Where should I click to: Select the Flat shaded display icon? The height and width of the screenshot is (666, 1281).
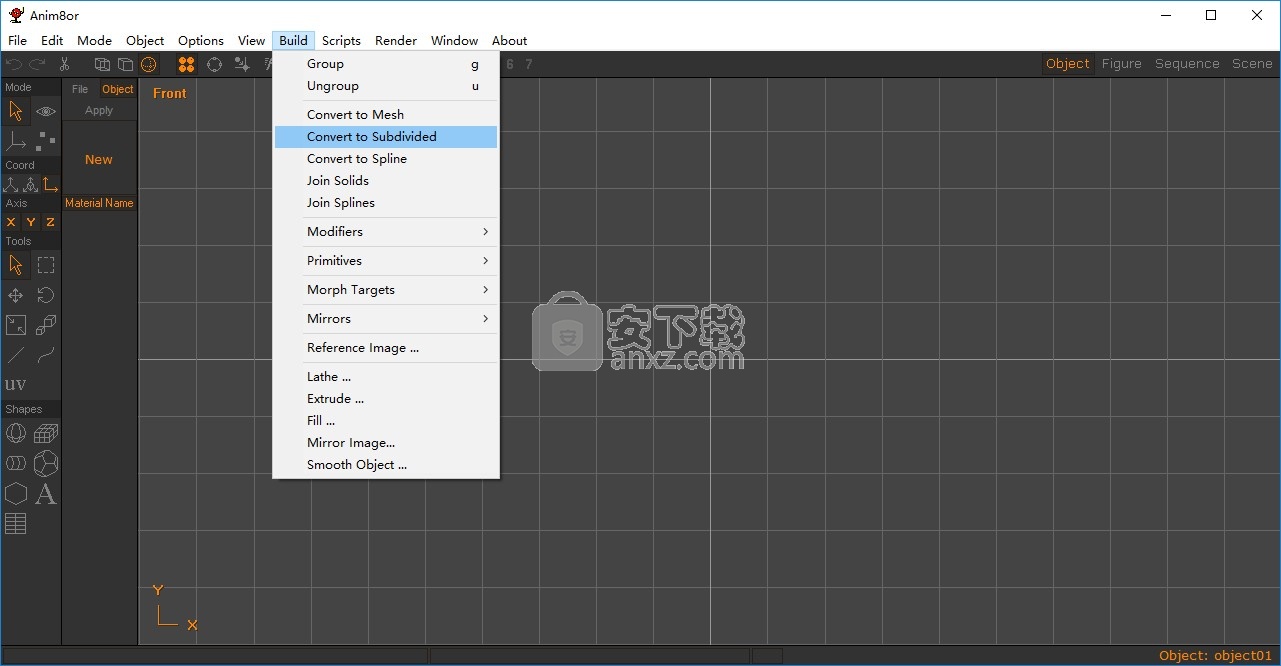coord(125,64)
